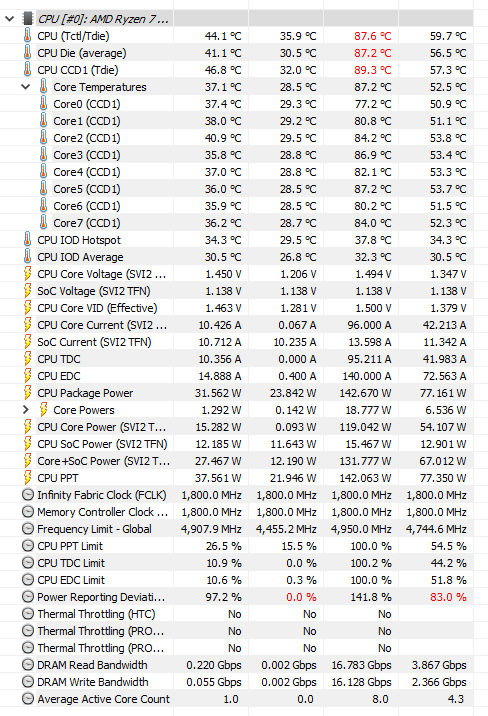Screen dimensions: 488x716
Task: Select the CPU Die (average) sensor row
Action: [x=236, y=53]
